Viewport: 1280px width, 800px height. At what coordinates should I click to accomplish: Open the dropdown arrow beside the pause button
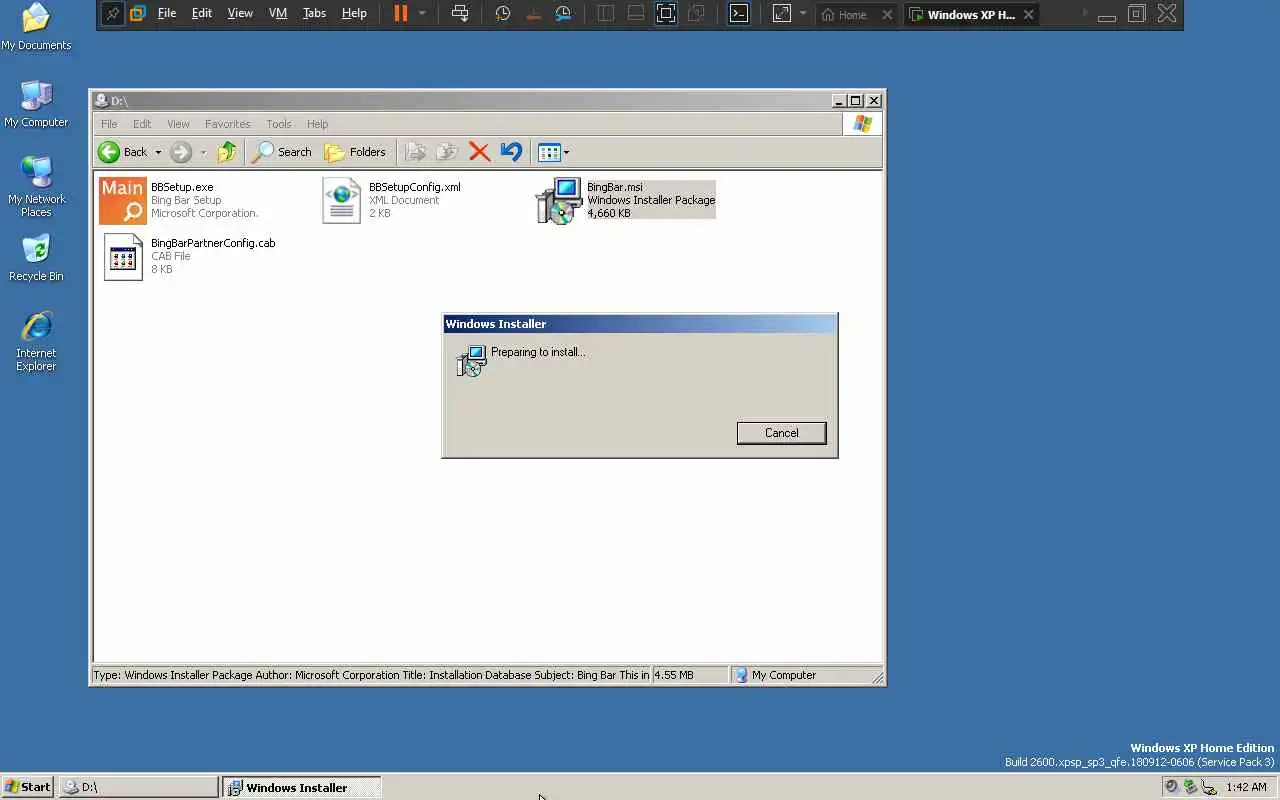point(422,14)
